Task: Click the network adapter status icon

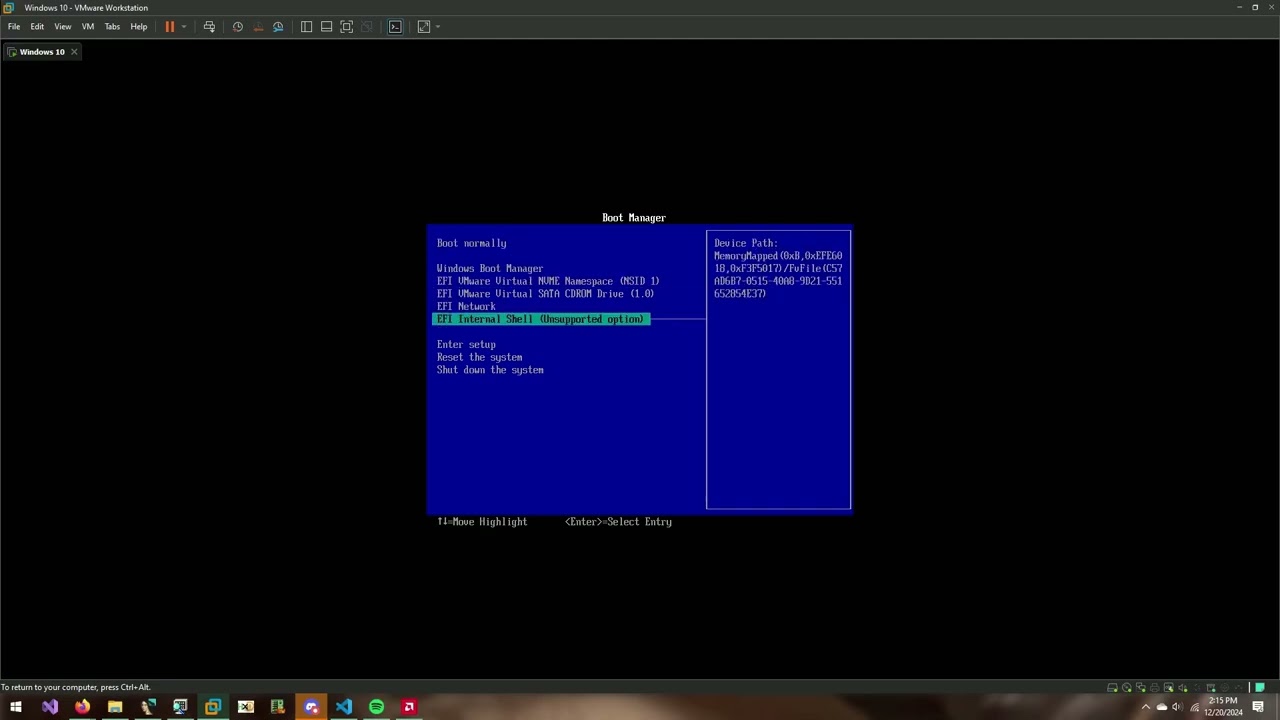Action: tap(1141, 688)
